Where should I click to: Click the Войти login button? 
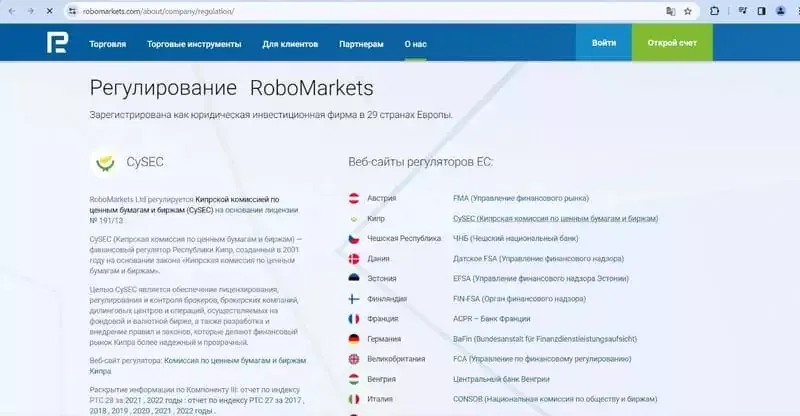604,43
